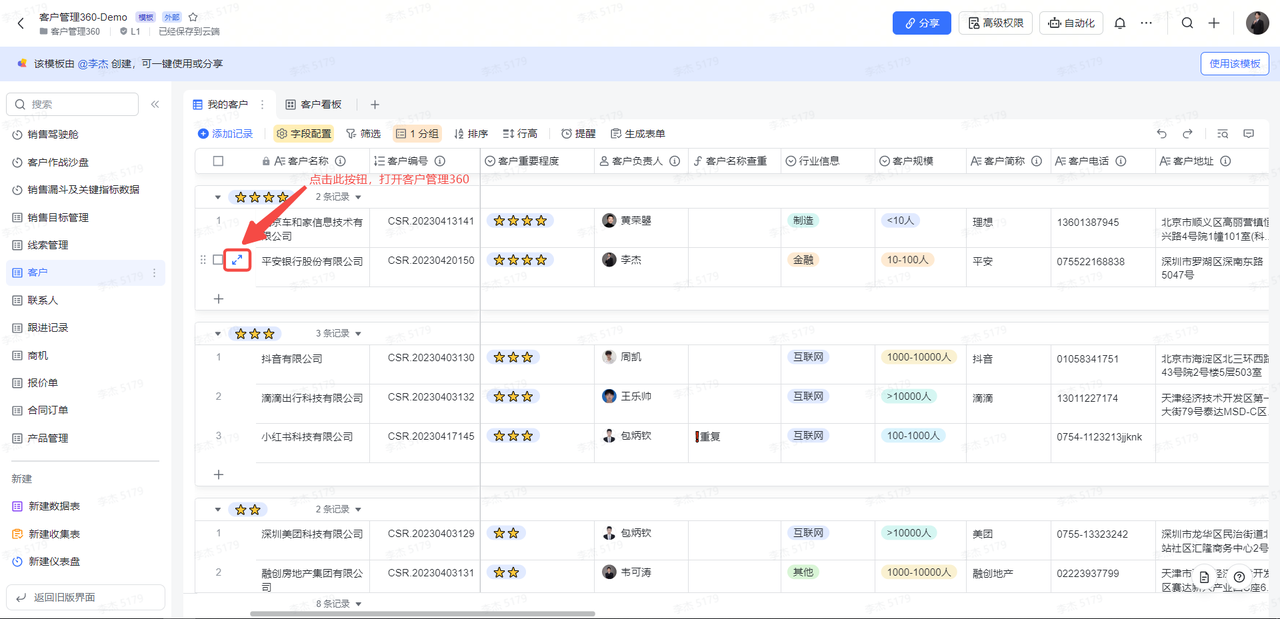Collapse the left sidebar with the chevron

tap(155, 104)
